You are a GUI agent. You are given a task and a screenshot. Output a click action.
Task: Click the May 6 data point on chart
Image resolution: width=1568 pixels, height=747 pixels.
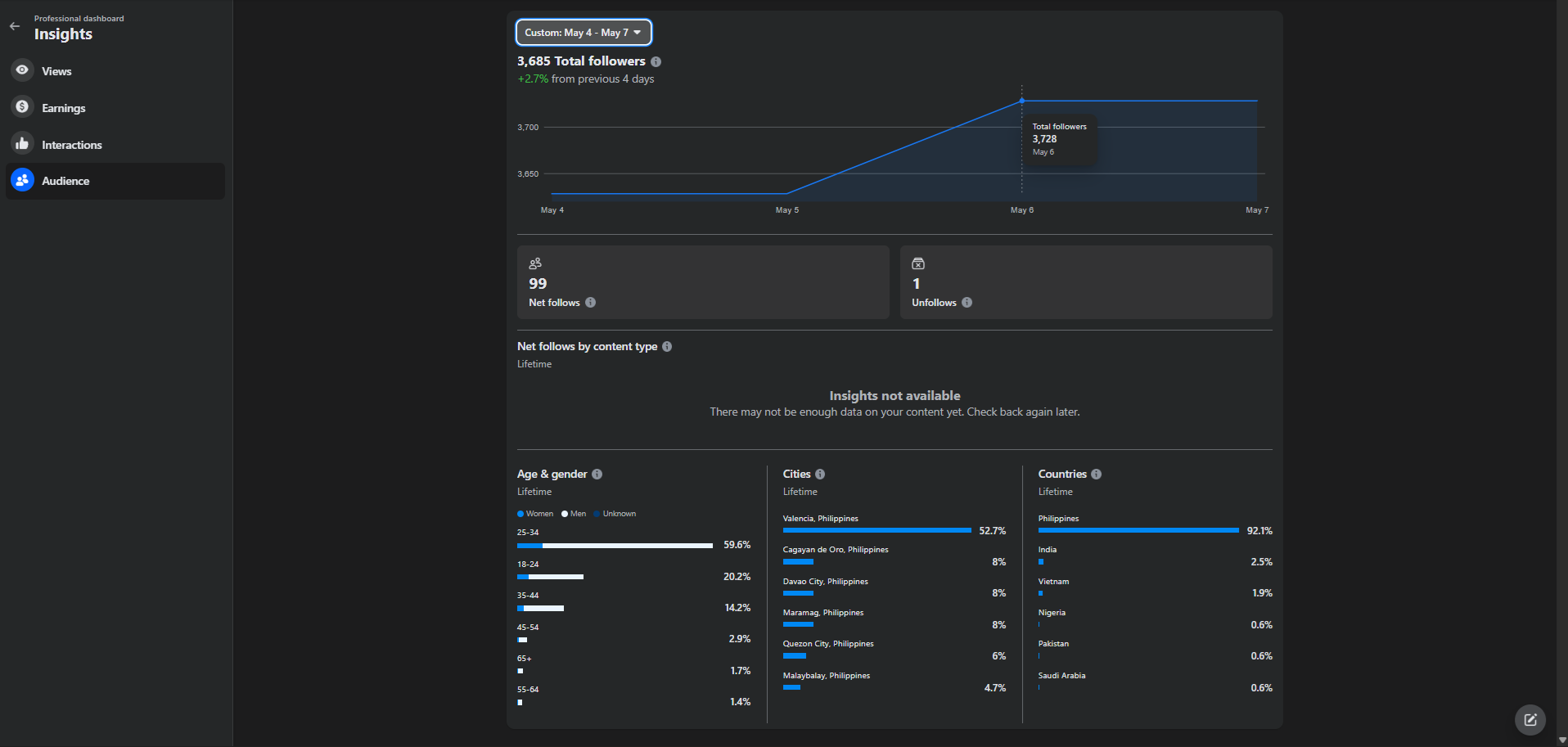pyautogui.click(x=1021, y=101)
